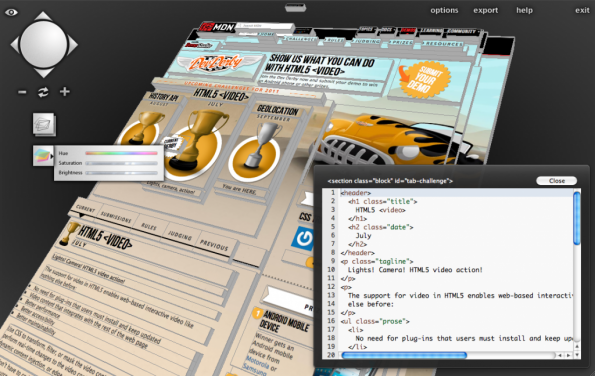Toggle the eye visibility icon

(11, 13)
